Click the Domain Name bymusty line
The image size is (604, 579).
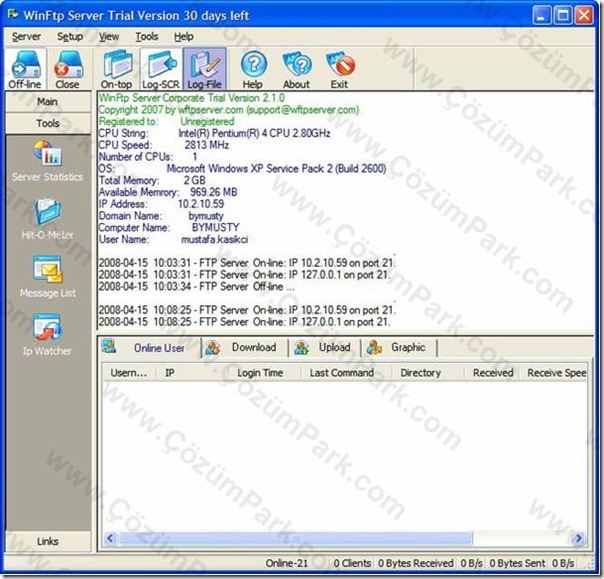(161, 216)
